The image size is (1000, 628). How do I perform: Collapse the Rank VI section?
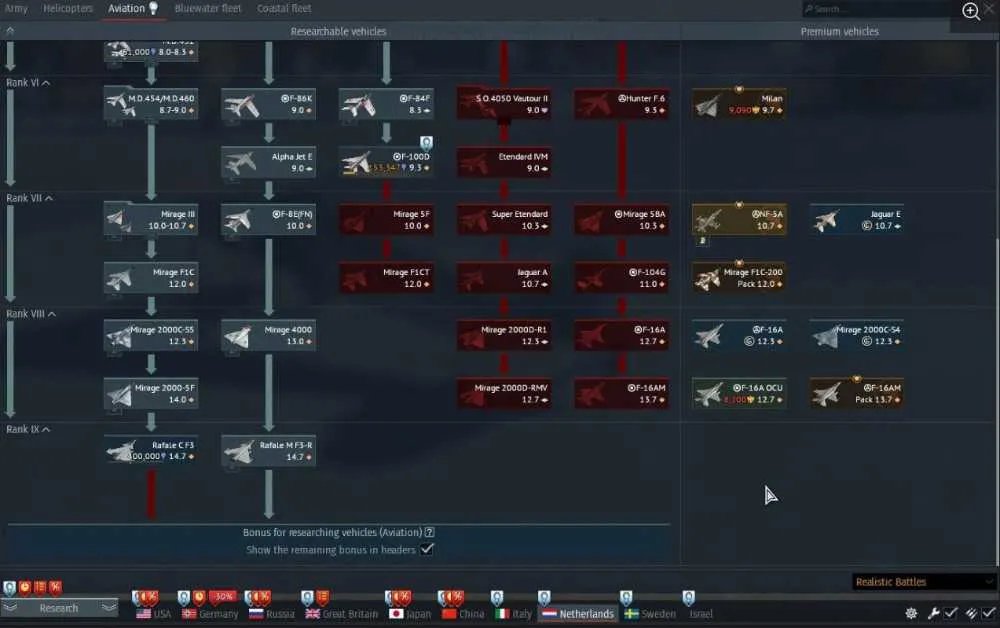click(46, 83)
